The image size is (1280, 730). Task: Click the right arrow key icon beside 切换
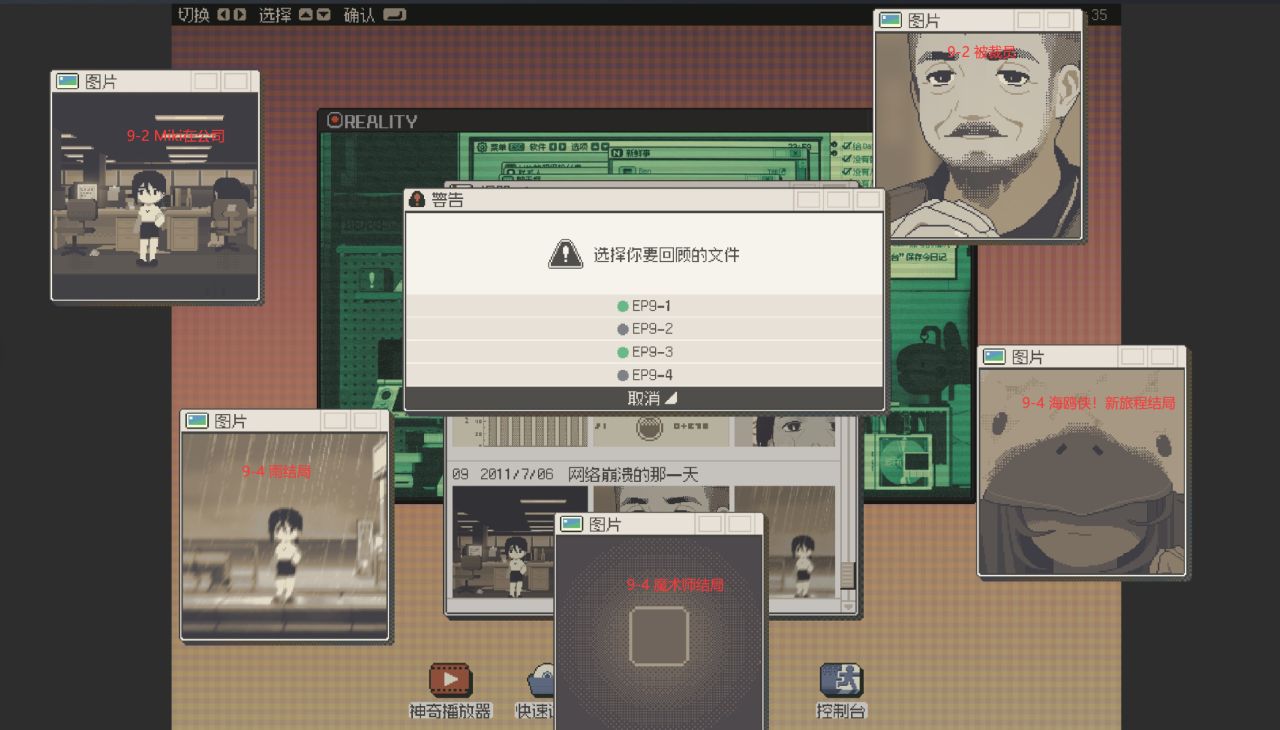(x=240, y=14)
